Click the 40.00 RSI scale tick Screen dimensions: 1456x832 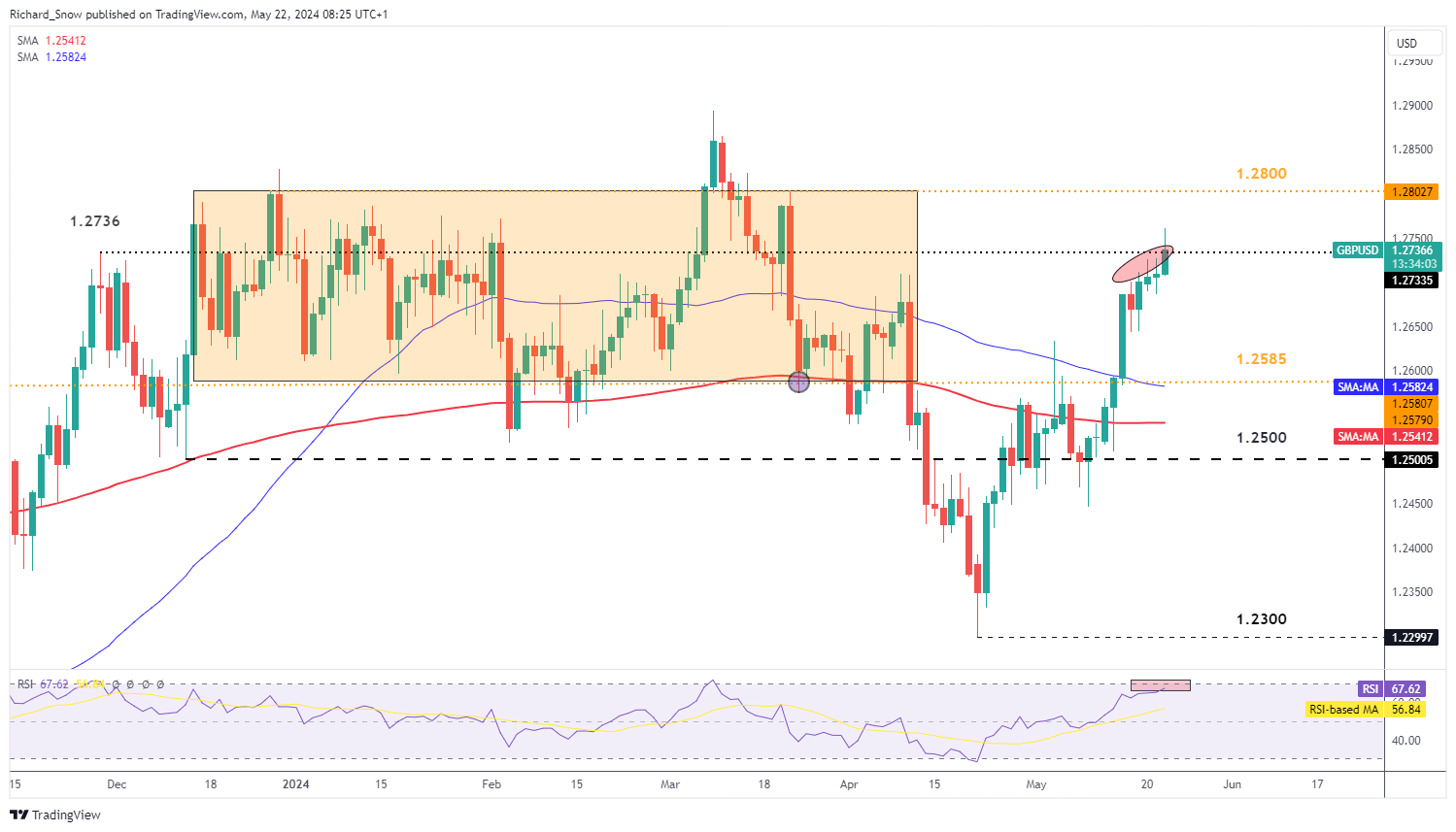pos(1406,741)
